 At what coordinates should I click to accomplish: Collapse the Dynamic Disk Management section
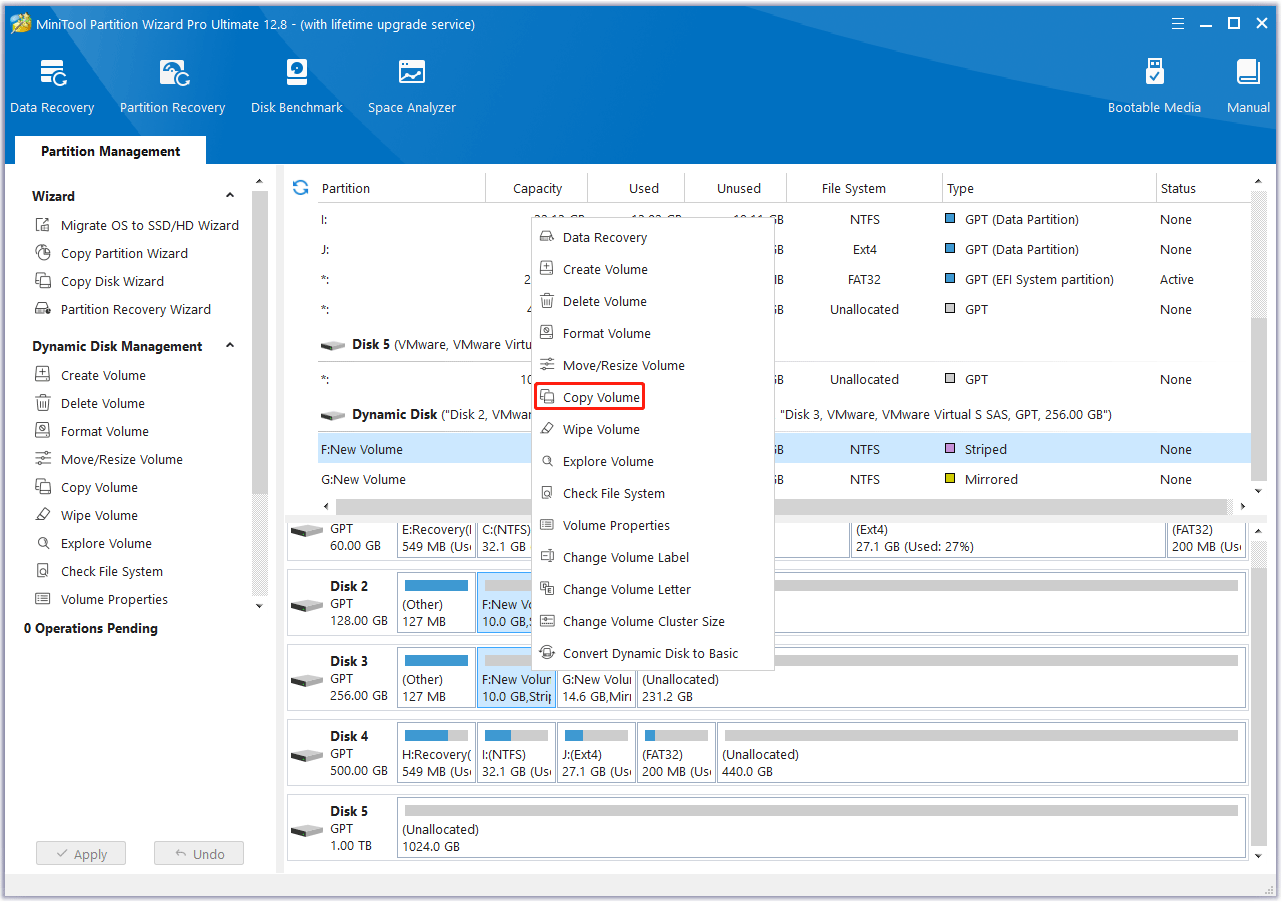[229, 346]
